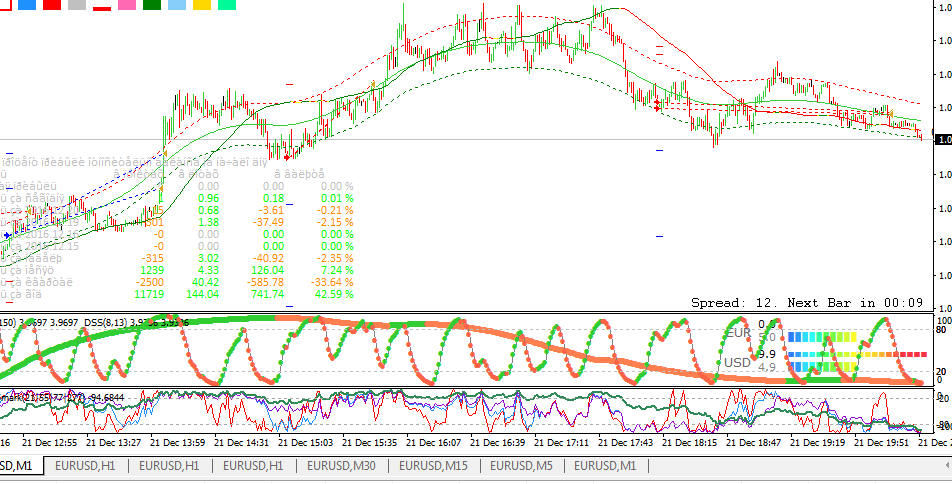
Task: Click the 0.96 value
Action: click(208, 198)
